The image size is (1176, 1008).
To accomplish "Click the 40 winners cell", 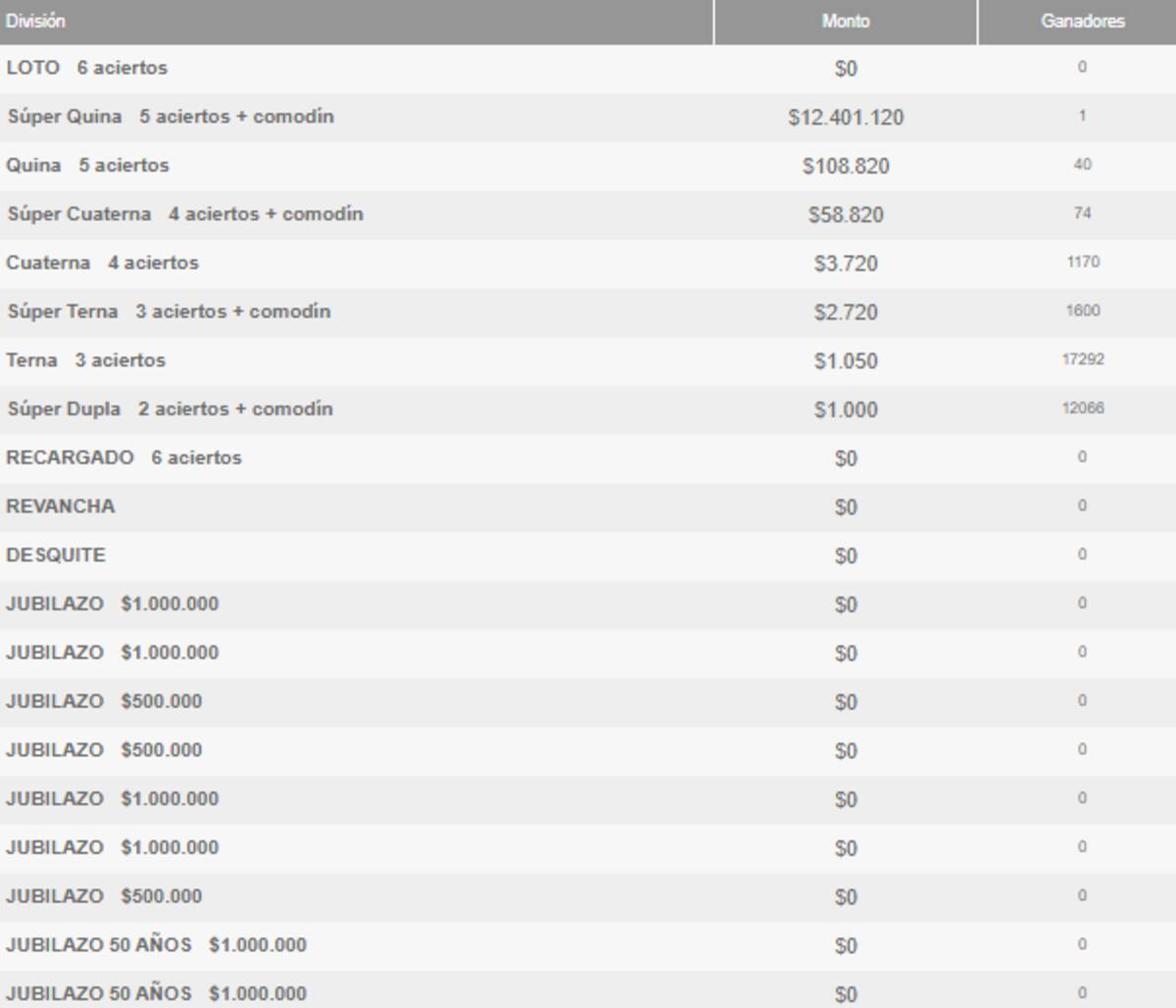I will point(1082,165).
